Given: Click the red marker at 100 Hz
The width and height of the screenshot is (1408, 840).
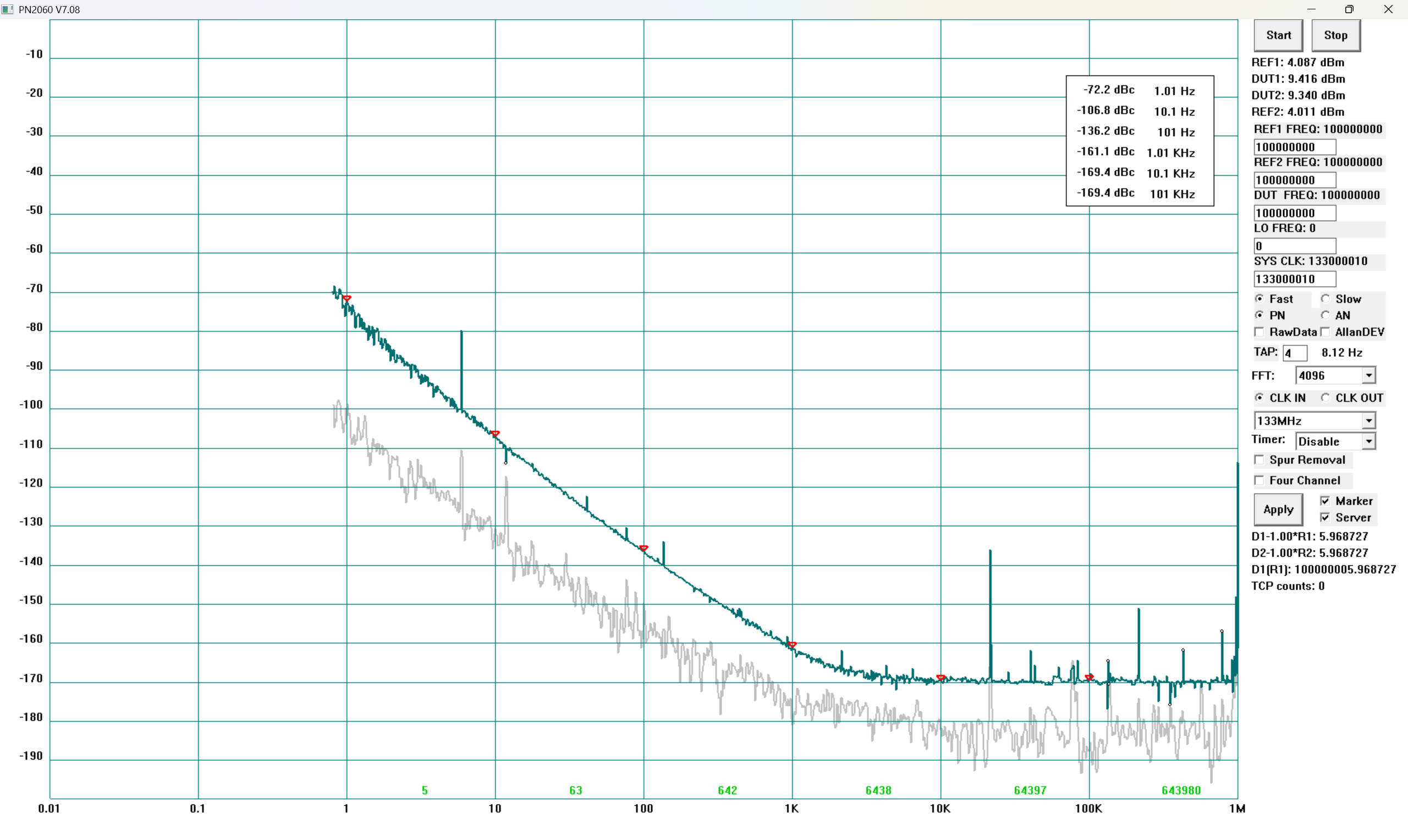Looking at the screenshot, I should coord(643,548).
